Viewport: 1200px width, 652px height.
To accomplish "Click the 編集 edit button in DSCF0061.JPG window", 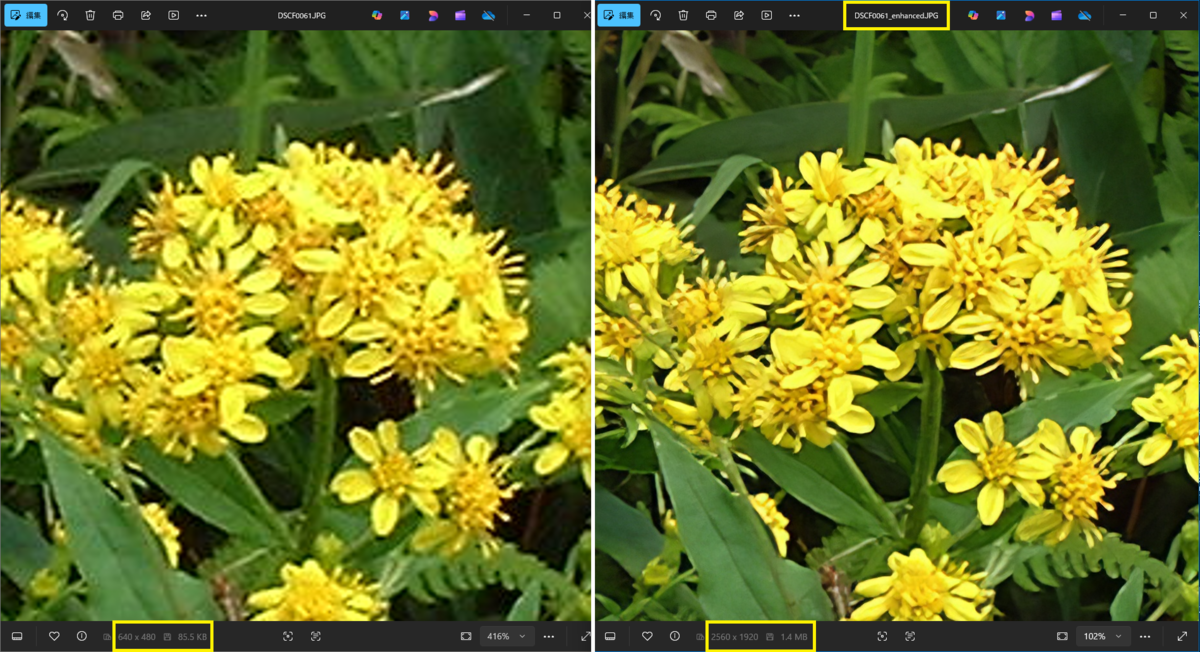I will coord(25,15).
